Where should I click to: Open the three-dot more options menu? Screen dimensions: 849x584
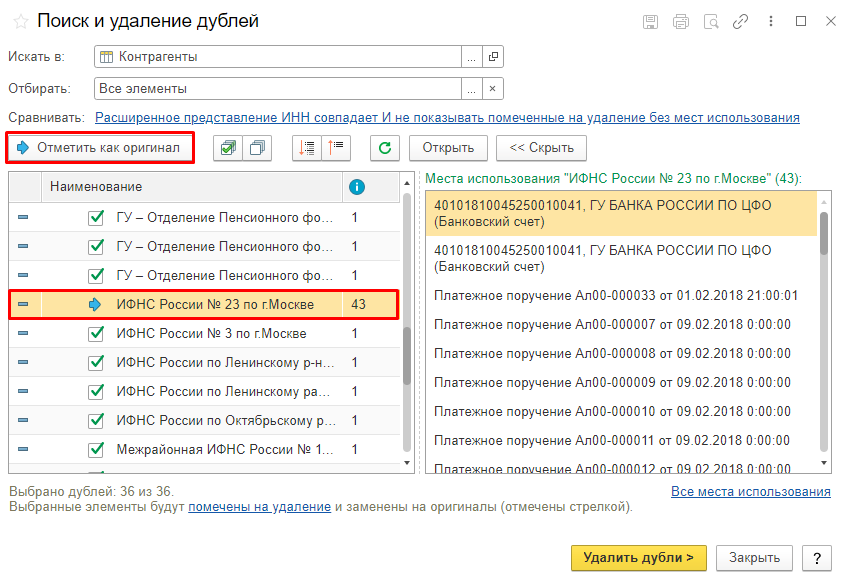(771, 21)
